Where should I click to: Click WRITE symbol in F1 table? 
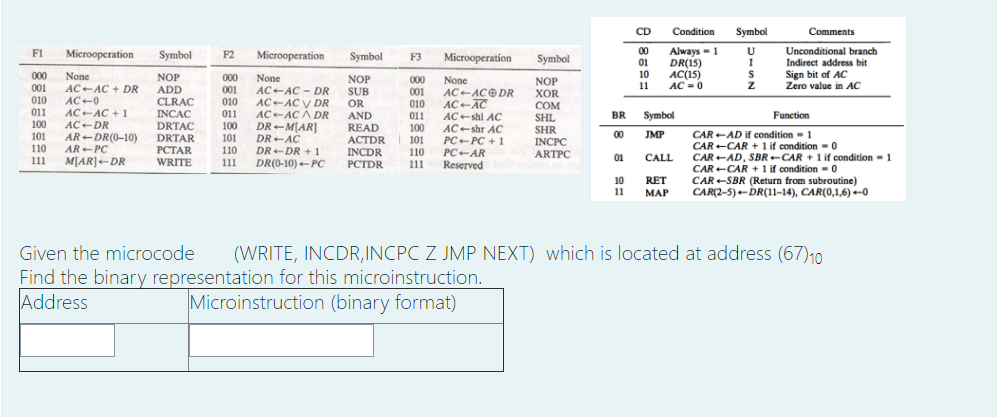point(174,162)
